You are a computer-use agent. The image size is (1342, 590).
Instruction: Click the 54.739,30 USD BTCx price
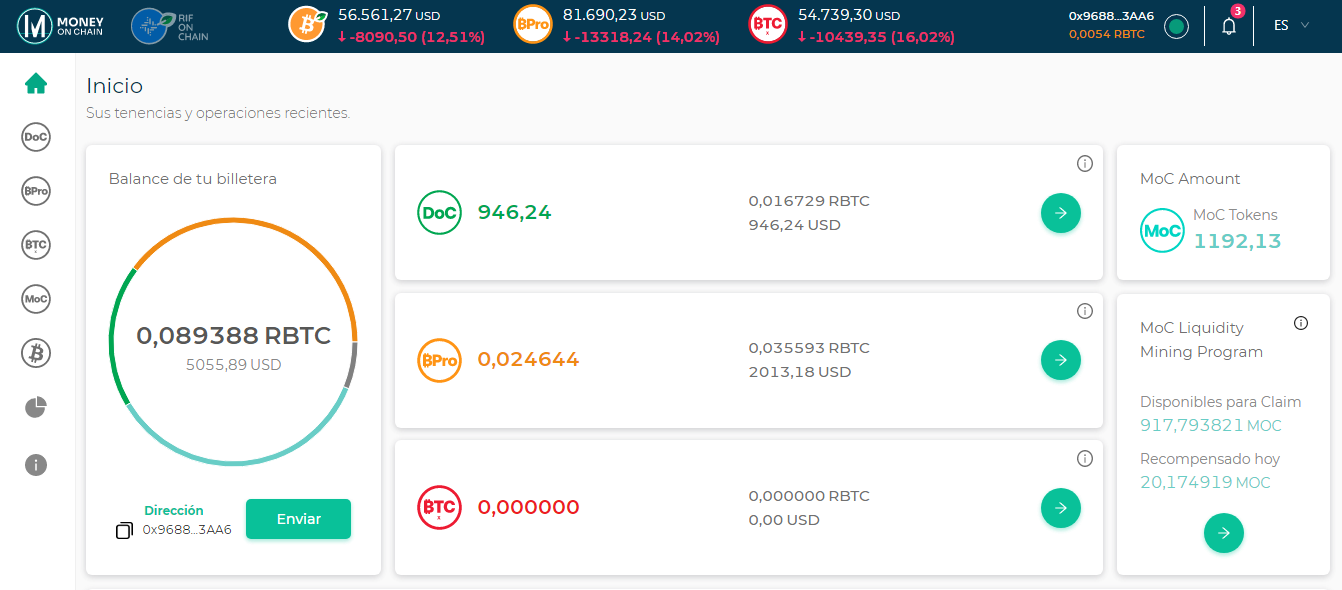tap(849, 15)
